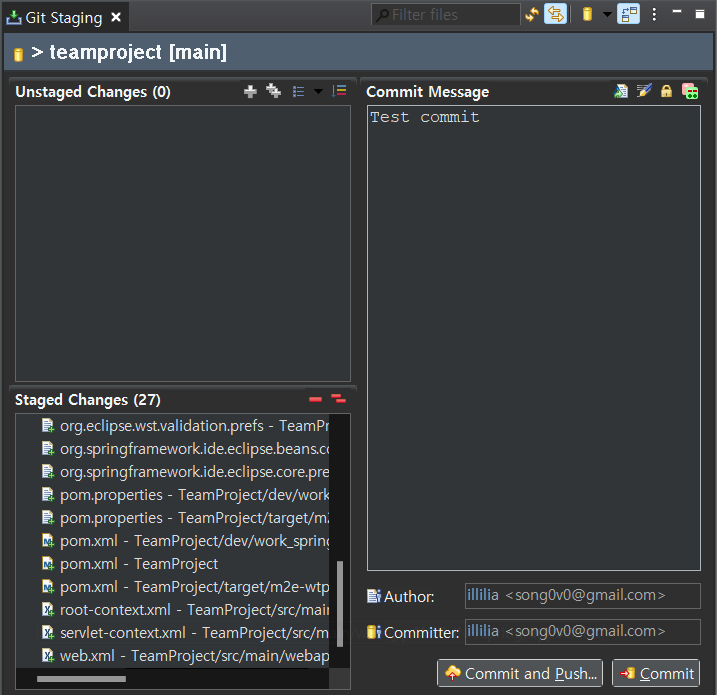
Task: Remove all files from index double-minus
Action: [x=338, y=399]
